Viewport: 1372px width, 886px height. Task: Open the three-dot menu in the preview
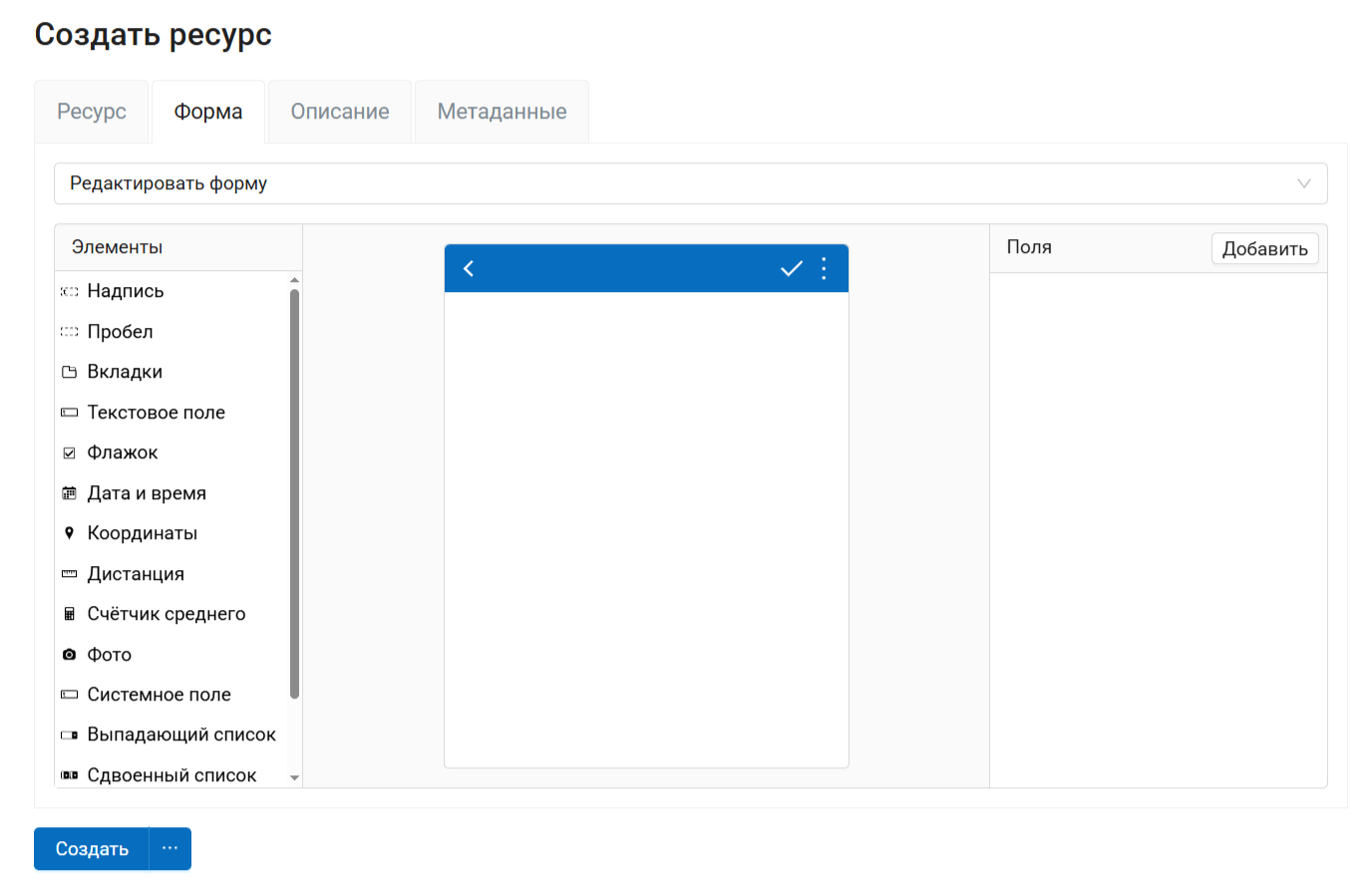click(x=824, y=268)
